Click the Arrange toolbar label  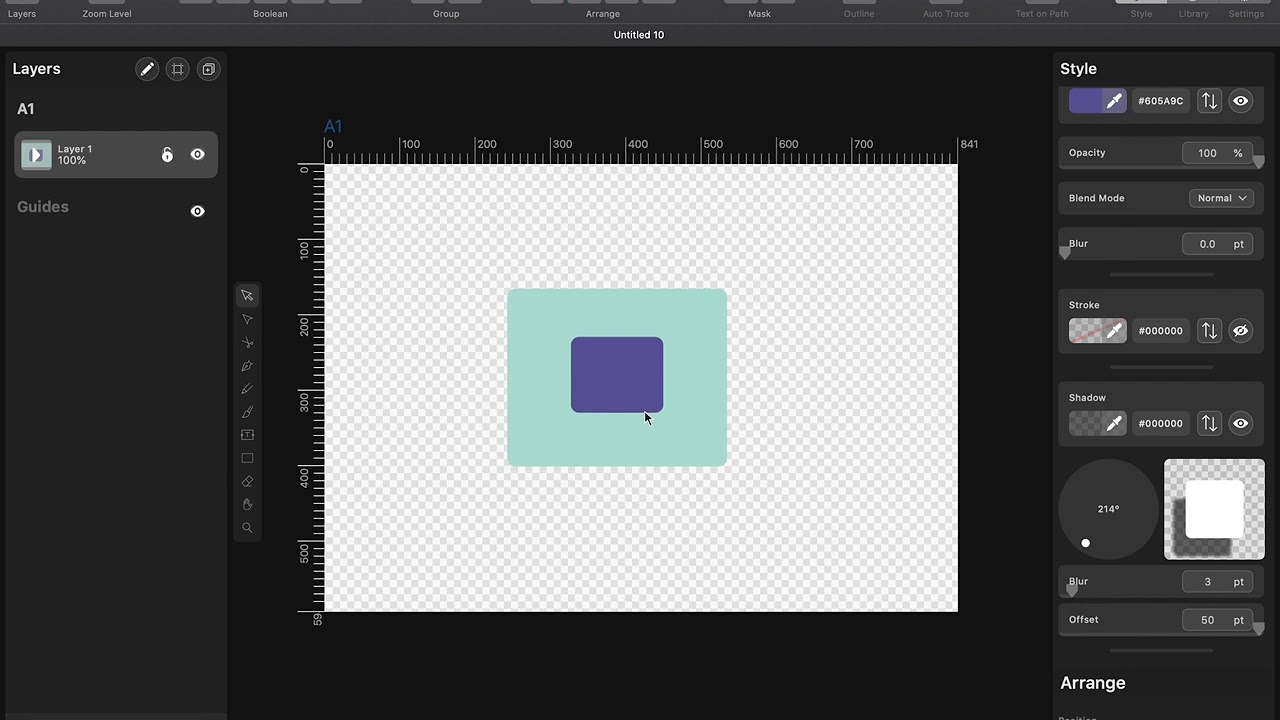point(603,14)
